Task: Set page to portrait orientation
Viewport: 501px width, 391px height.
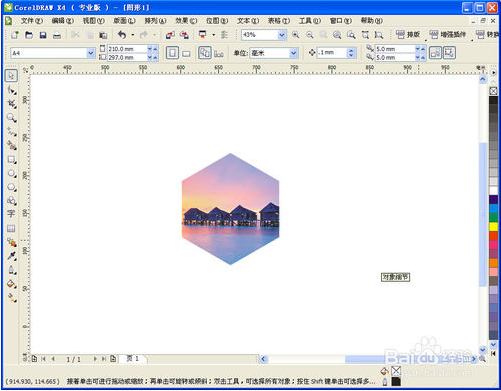Action: coord(172,53)
